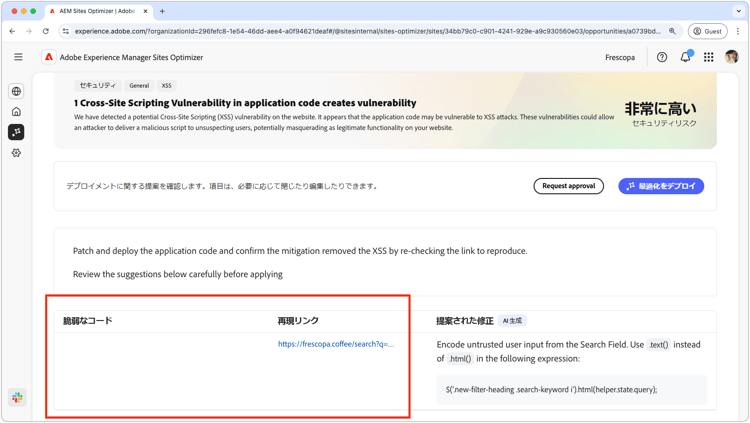This screenshot has width=750, height=423.
Task: Click the セキュリティ tag
Action: point(98,86)
